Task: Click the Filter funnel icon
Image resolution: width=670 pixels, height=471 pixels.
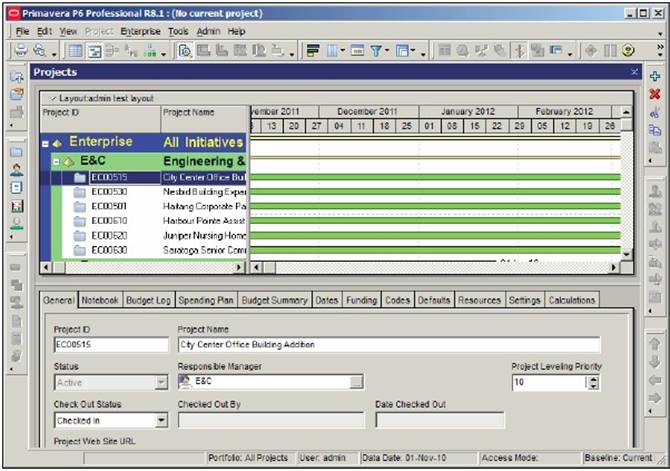Action: tap(376, 51)
